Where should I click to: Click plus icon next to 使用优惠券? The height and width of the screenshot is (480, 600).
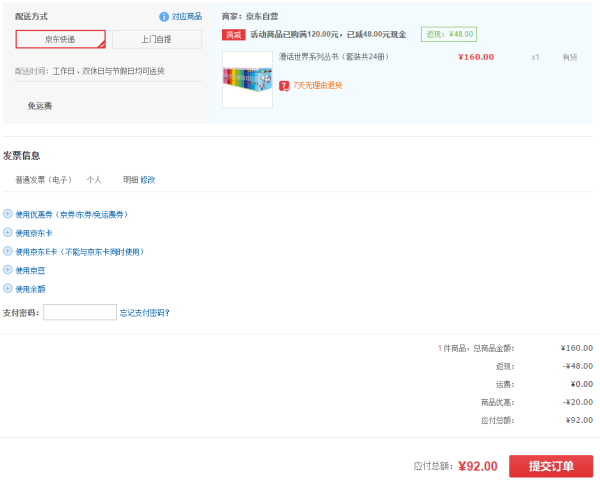(8, 214)
